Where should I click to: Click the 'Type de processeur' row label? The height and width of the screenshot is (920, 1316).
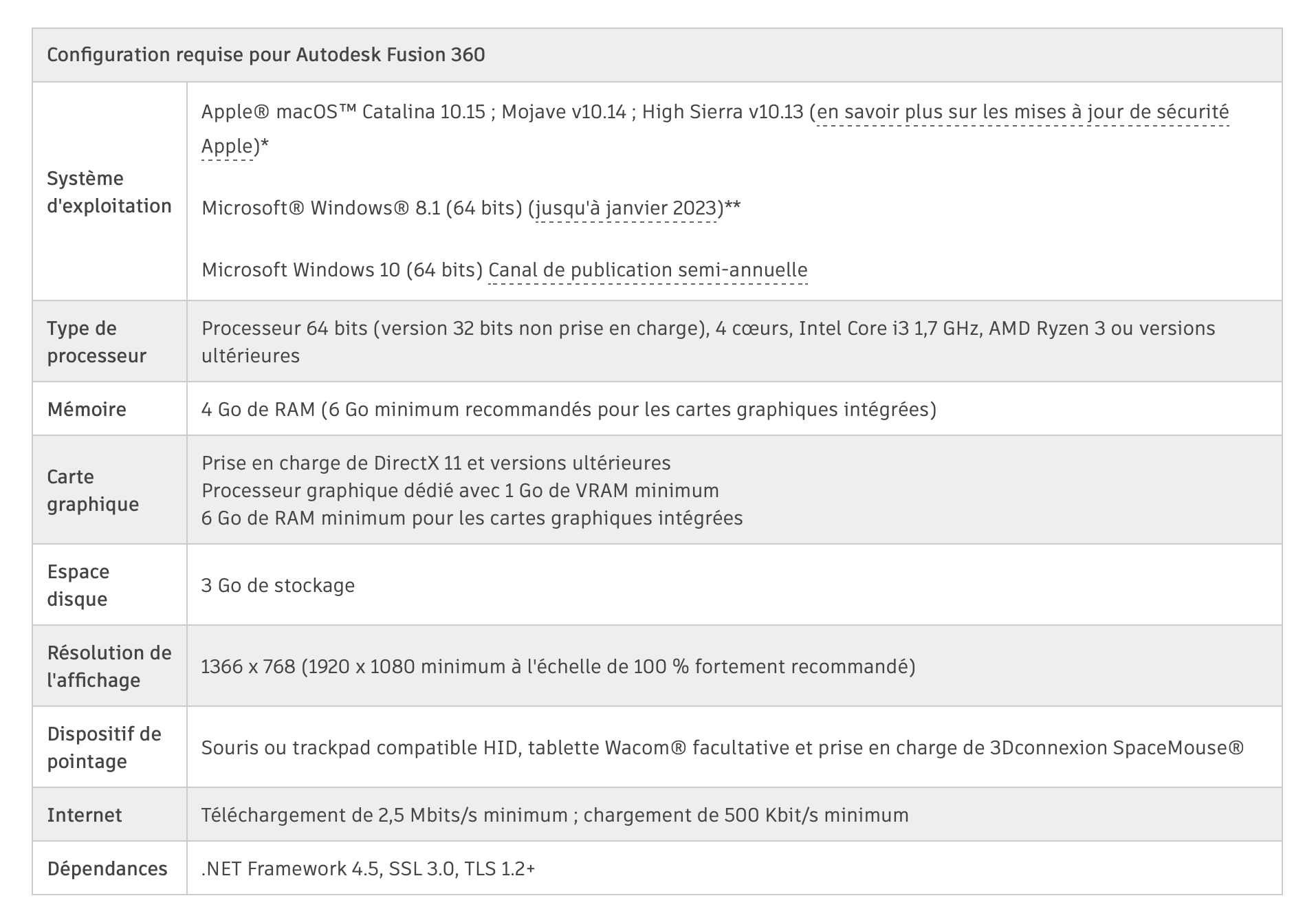point(97,342)
